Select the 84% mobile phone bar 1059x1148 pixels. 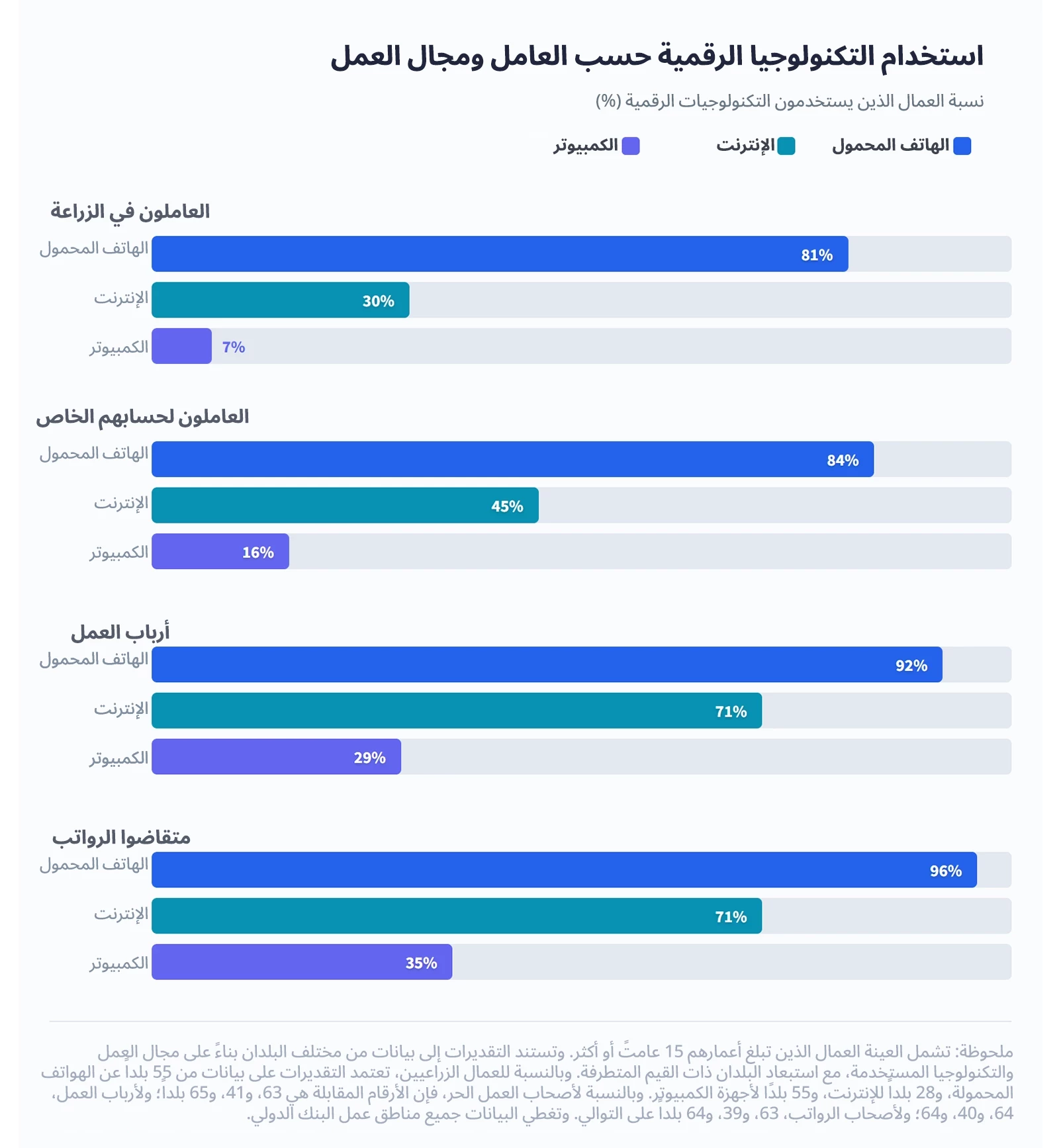pos(512,459)
